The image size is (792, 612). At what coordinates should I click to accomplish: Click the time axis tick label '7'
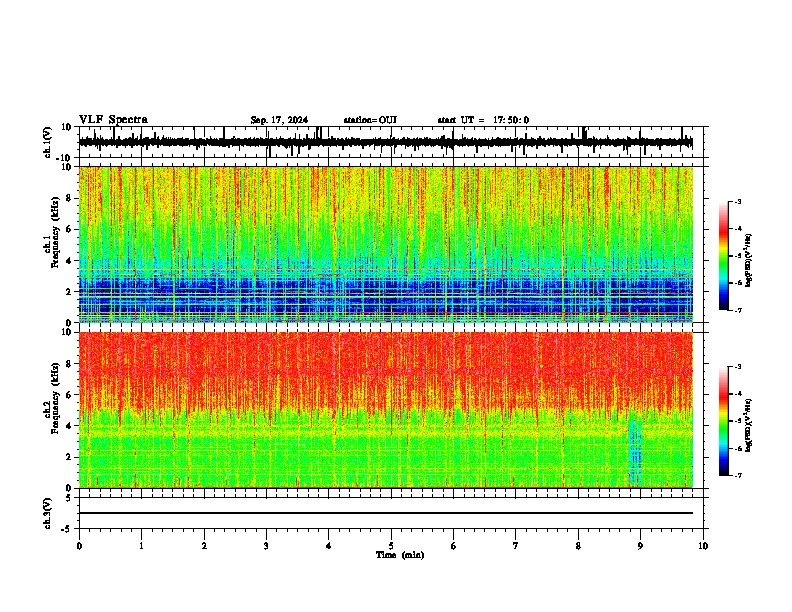(516, 546)
